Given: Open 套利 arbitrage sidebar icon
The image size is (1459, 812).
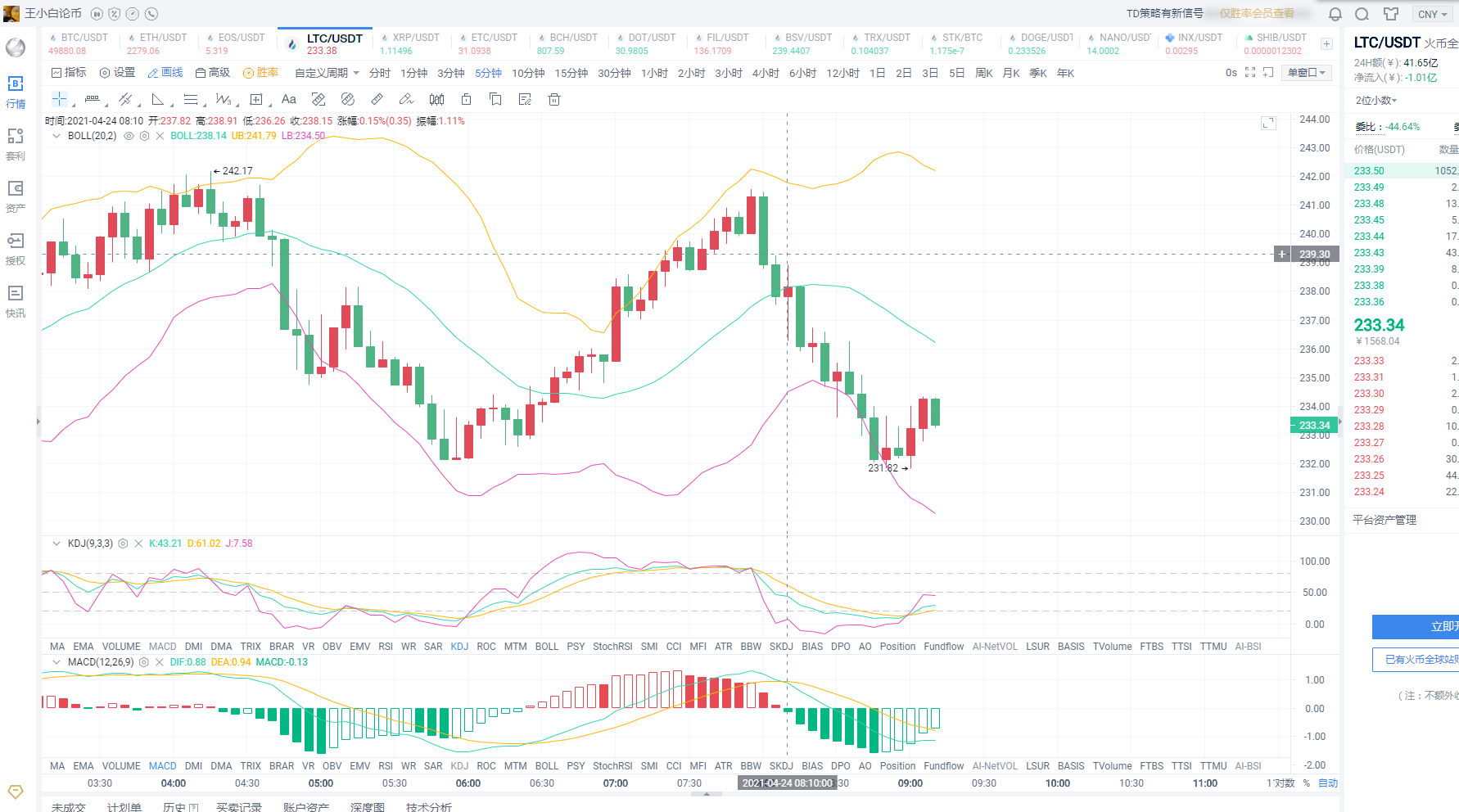Looking at the screenshot, I should [16, 144].
